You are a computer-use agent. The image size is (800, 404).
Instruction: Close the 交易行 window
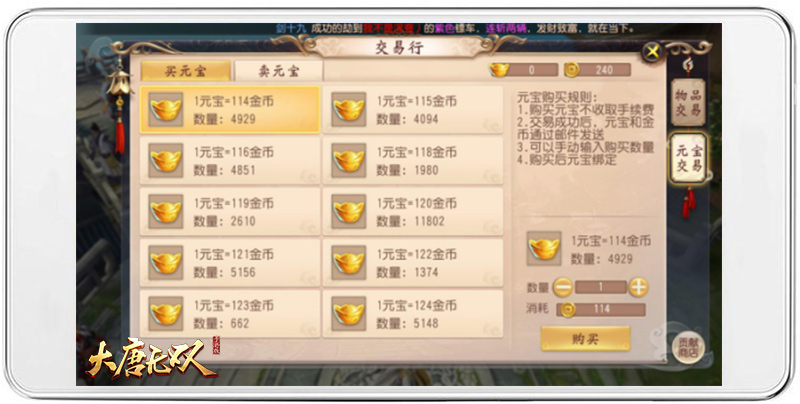point(652,52)
